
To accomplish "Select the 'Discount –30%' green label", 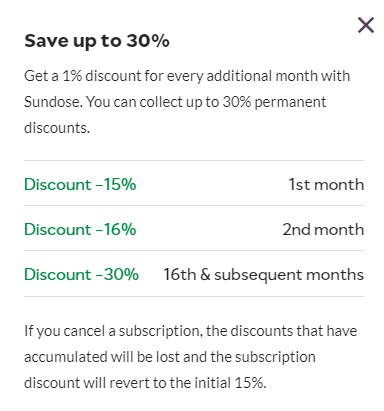I will (81, 274).
